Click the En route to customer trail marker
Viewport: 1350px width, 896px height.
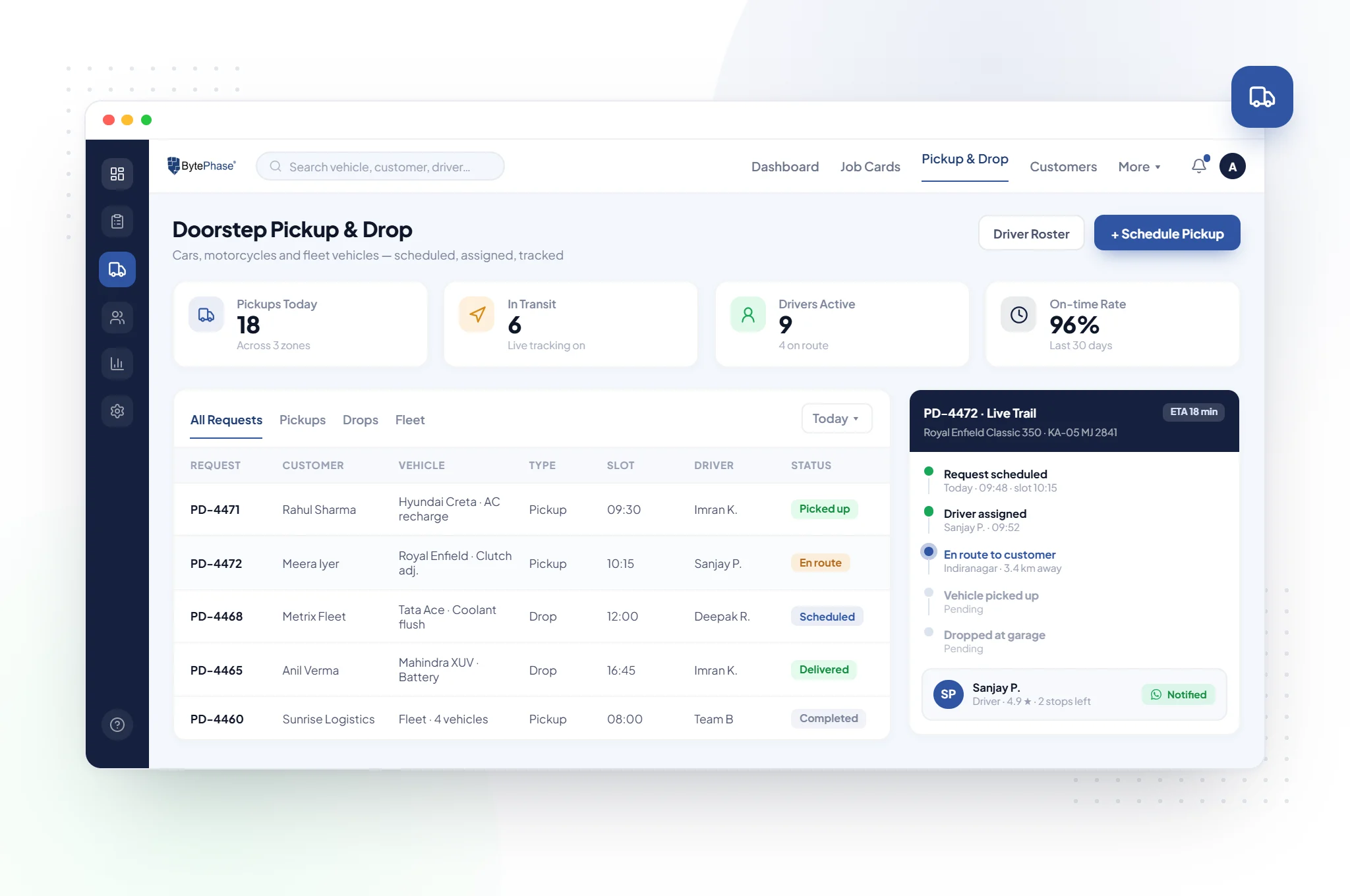click(x=929, y=551)
